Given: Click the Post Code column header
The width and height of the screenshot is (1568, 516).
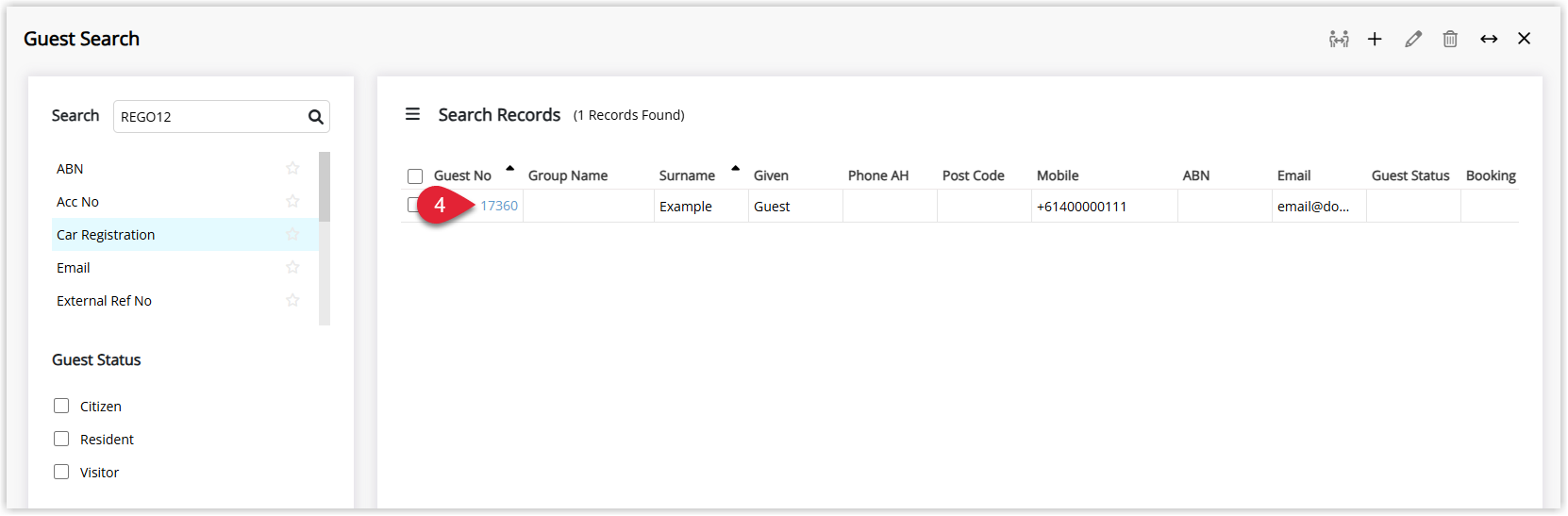Looking at the screenshot, I should pos(974,175).
